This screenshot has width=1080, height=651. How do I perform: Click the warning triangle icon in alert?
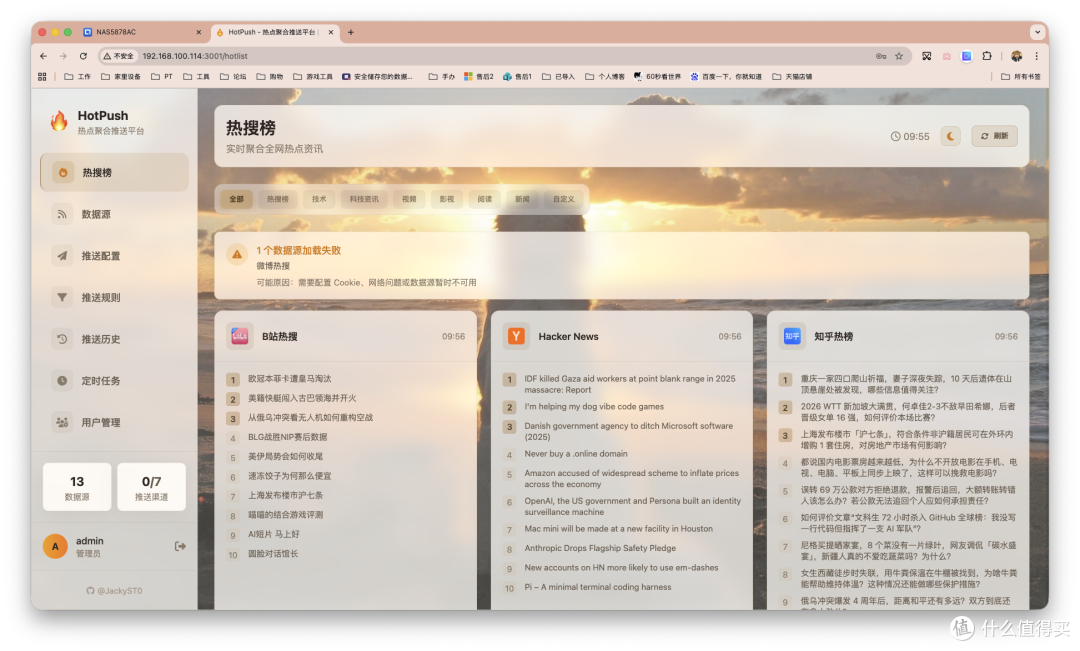(x=237, y=254)
